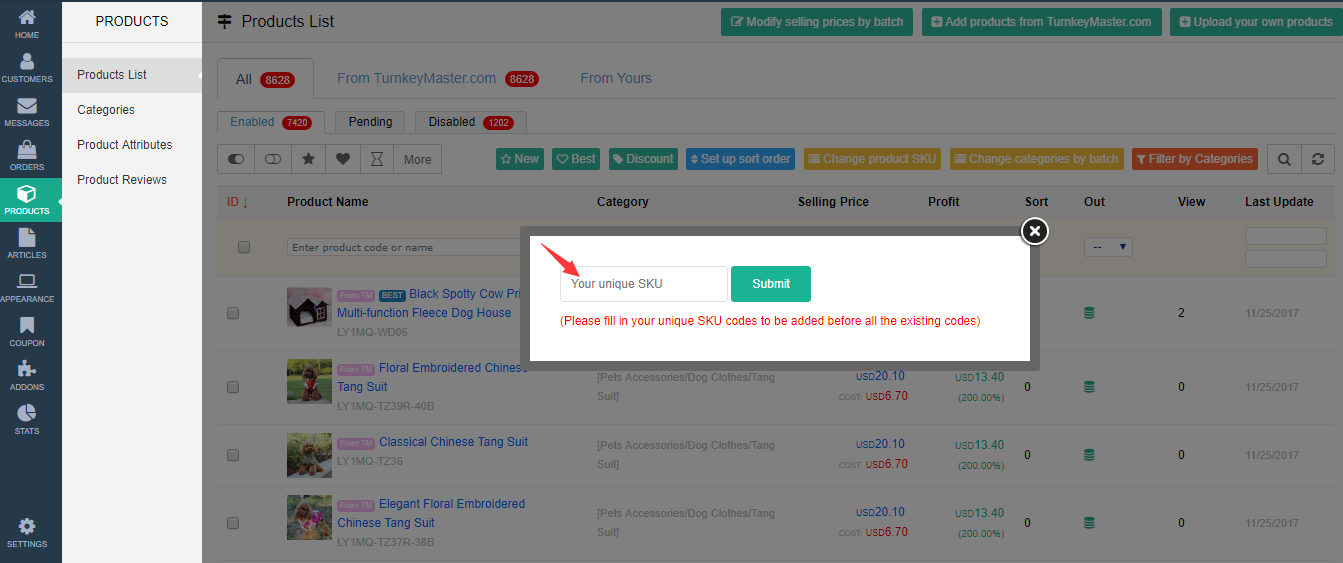Switch to the Disabled tab
Screen dimensions: 1343x563
point(469,122)
